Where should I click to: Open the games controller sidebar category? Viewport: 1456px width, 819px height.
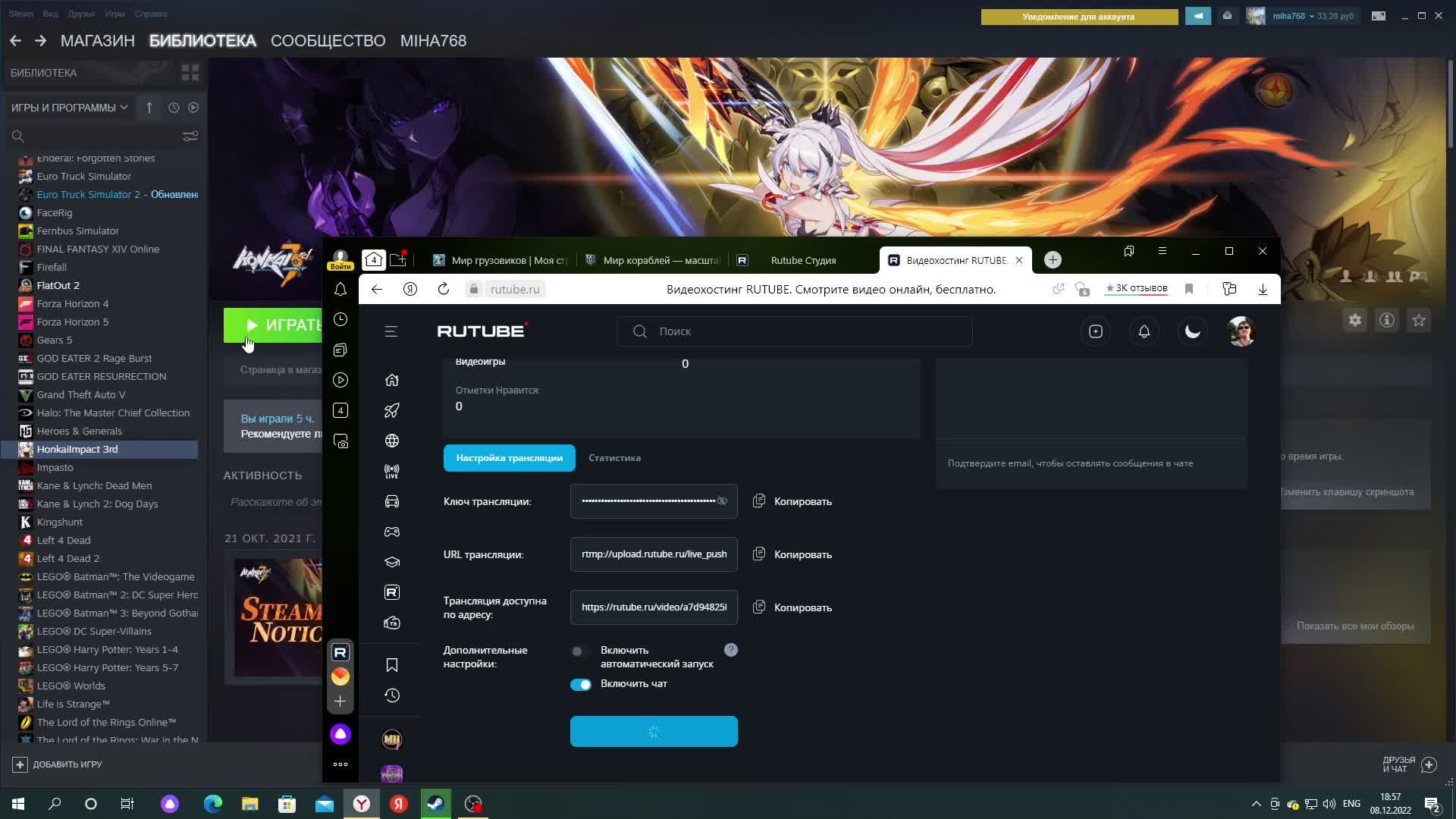pos(392,532)
